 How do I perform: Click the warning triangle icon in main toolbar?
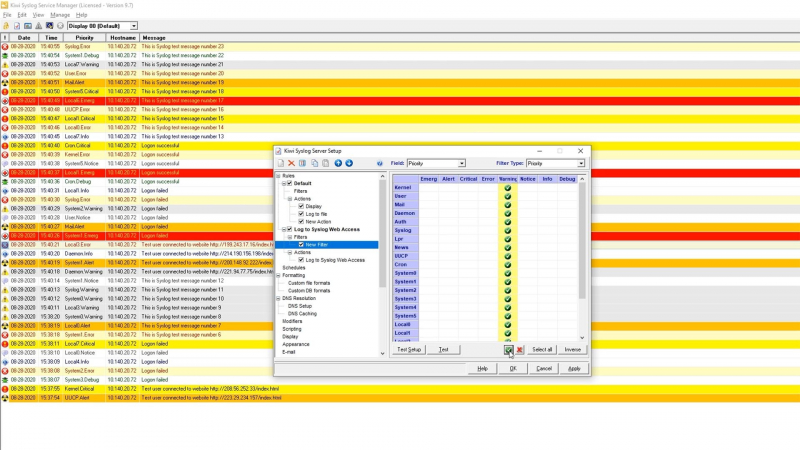tap(38, 26)
